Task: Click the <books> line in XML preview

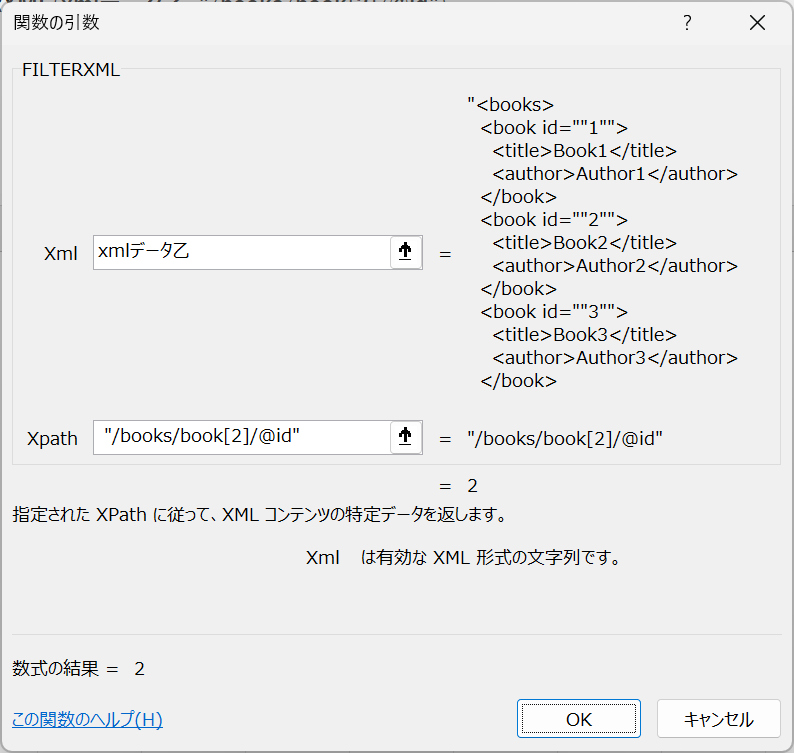Action: point(510,105)
